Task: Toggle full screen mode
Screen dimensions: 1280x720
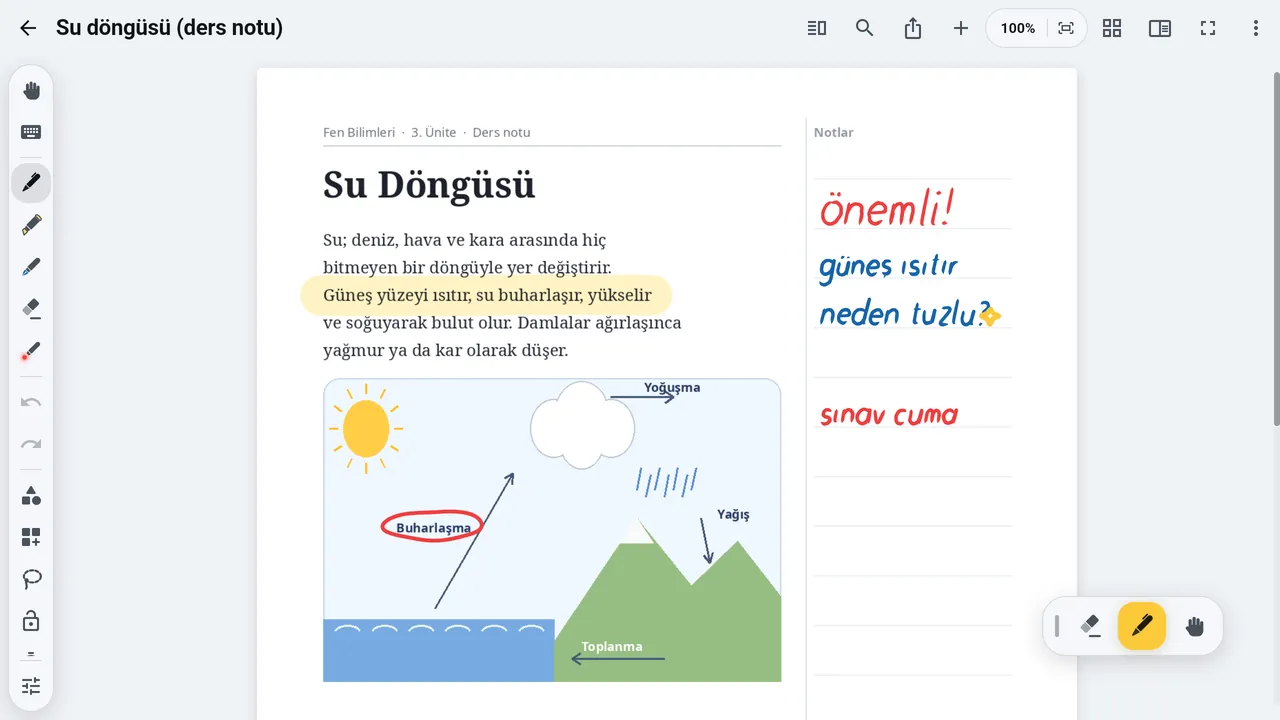Action: pos(1208,28)
